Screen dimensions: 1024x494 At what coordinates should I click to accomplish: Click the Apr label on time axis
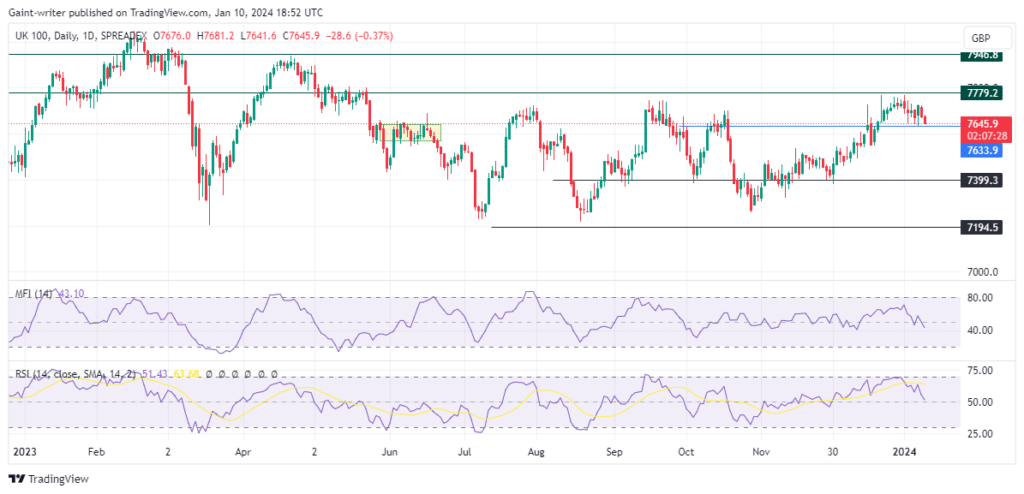[243, 451]
